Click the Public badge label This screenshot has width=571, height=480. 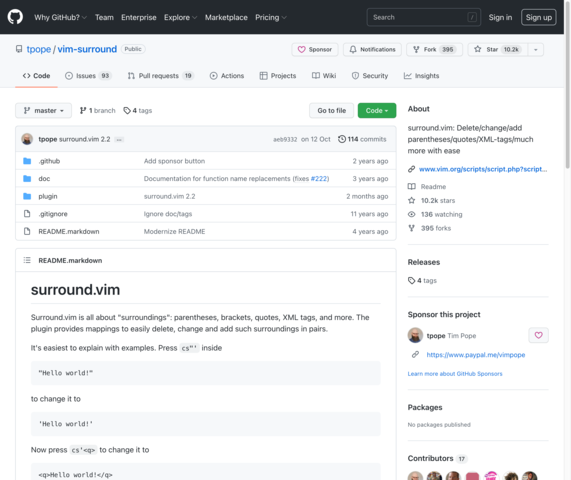click(133, 49)
